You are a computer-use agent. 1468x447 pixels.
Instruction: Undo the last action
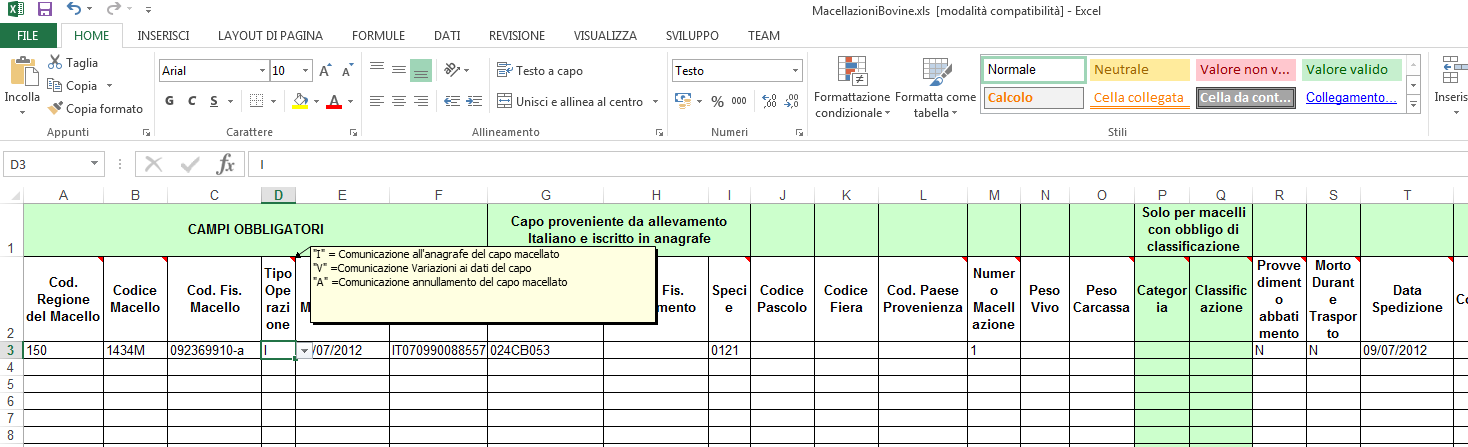tap(75, 10)
